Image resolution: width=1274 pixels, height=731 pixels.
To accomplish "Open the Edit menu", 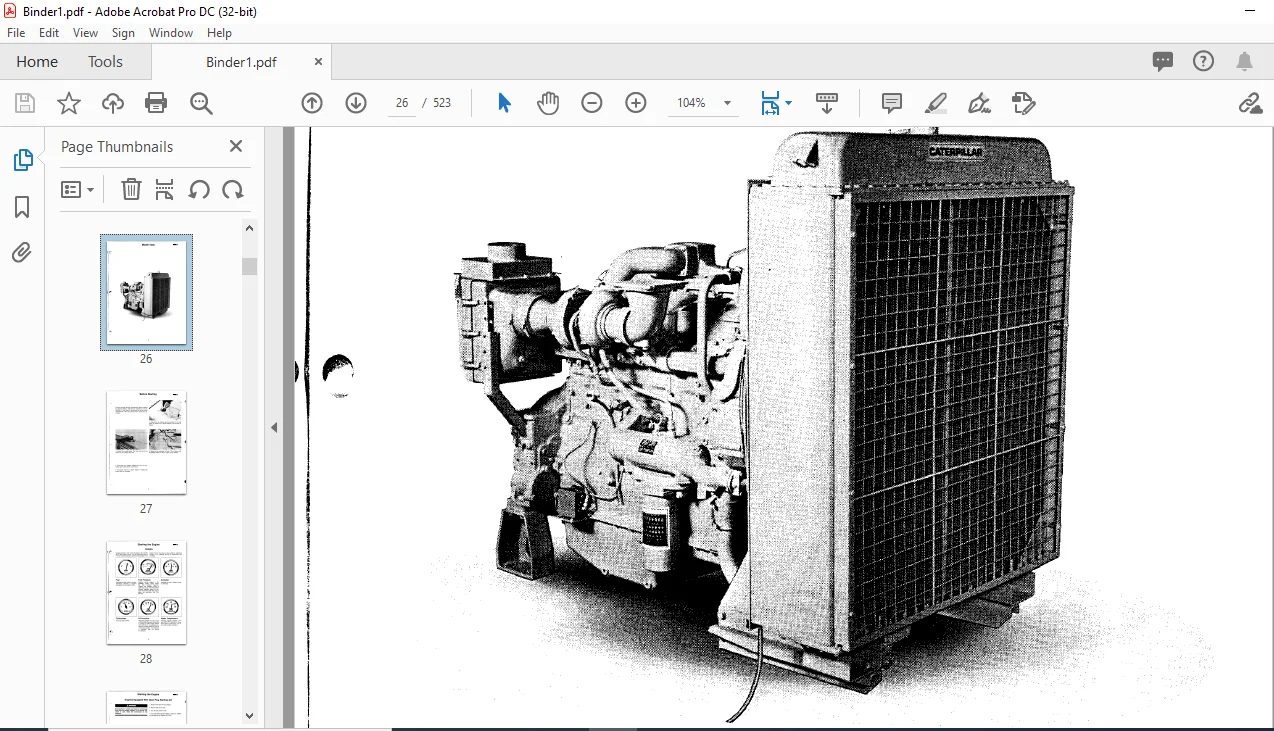I will 49,33.
